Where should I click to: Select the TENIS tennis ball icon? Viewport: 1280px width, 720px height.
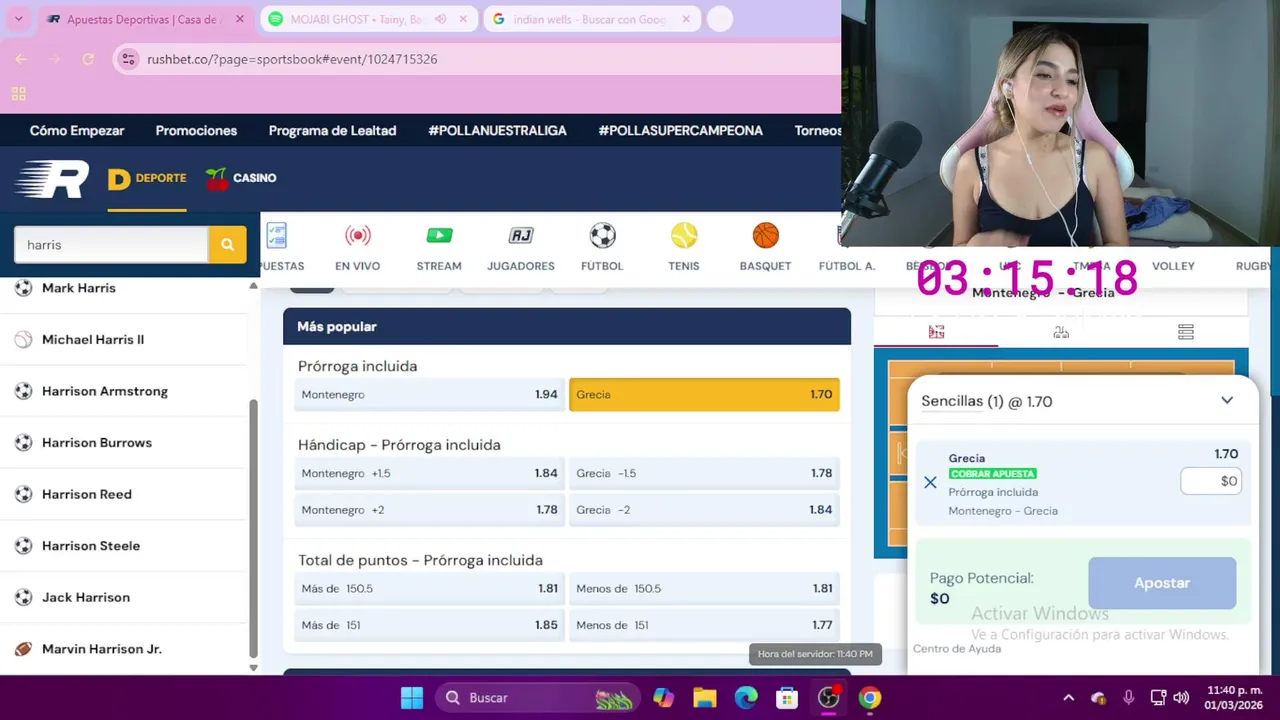pyautogui.click(x=684, y=236)
